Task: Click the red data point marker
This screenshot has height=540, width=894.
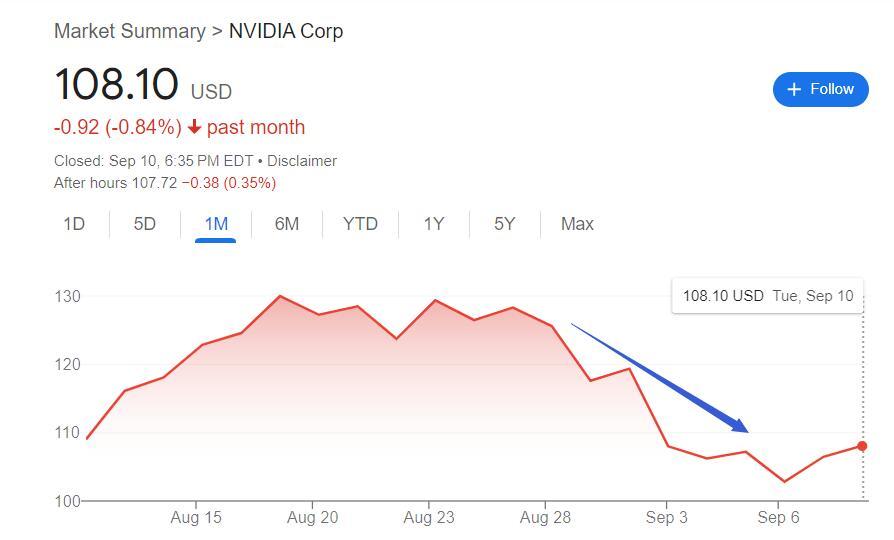Action: tap(862, 446)
